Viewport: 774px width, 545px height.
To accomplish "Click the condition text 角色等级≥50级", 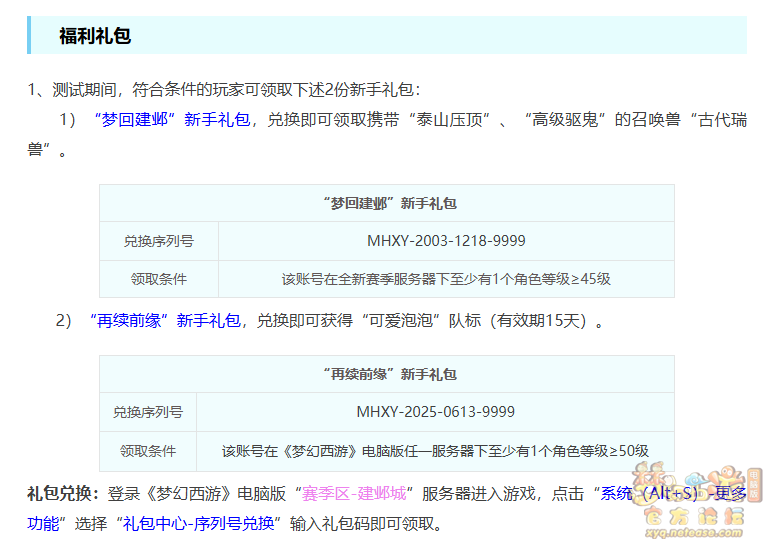I will click(x=600, y=451).
